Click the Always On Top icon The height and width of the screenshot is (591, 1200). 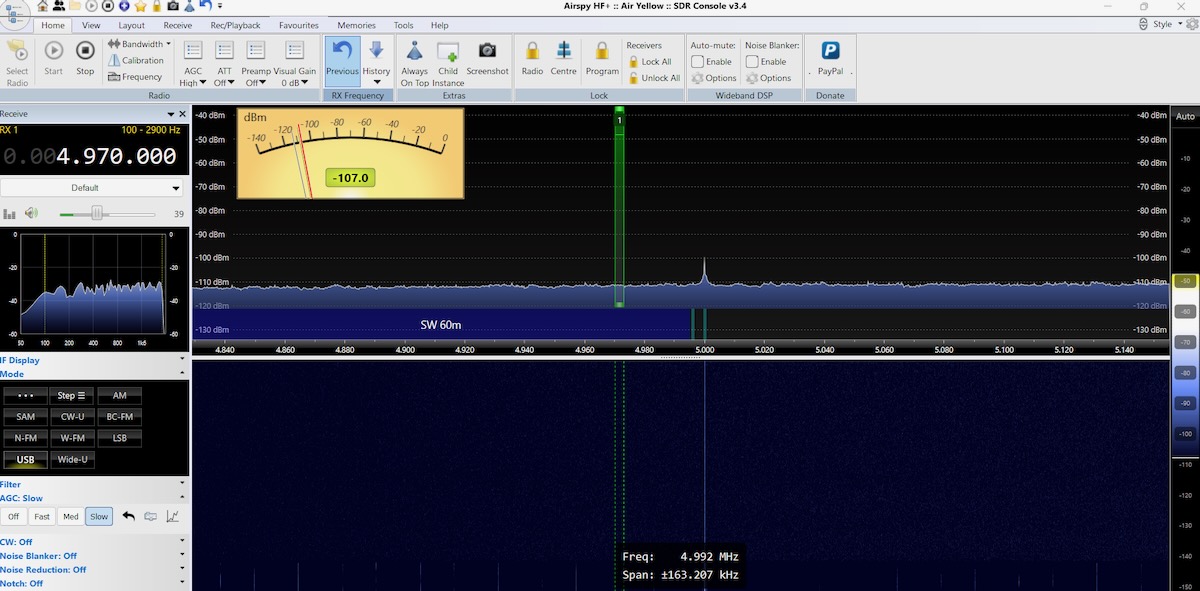(414, 51)
